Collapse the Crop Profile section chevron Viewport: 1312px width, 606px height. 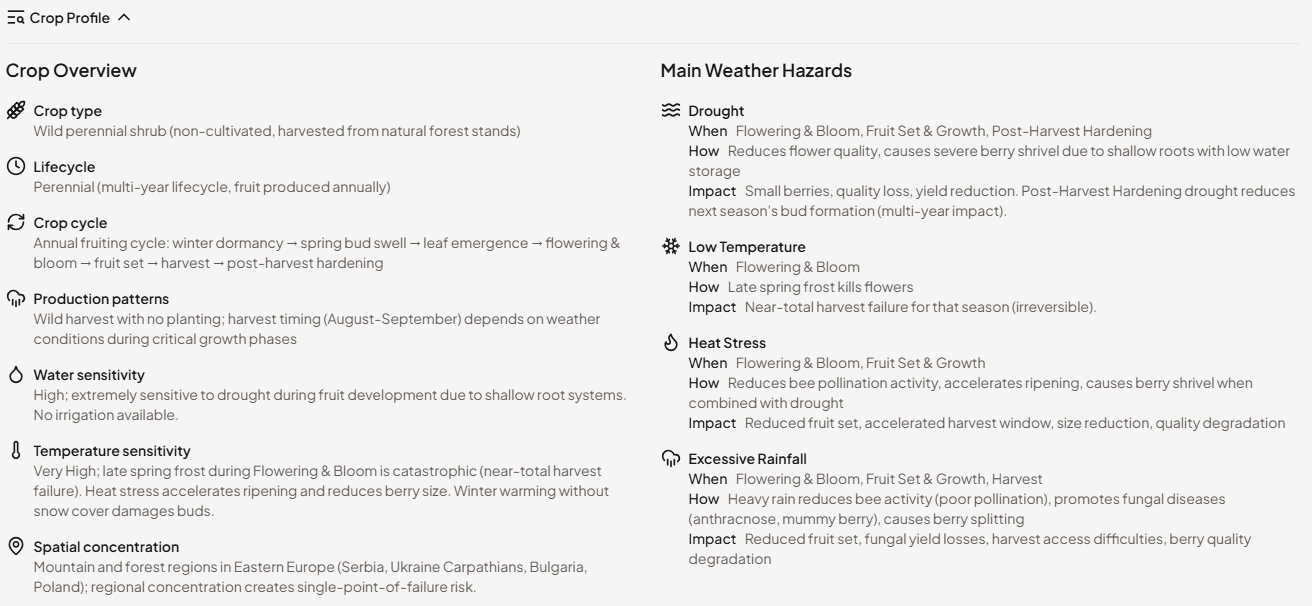(124, 18)
